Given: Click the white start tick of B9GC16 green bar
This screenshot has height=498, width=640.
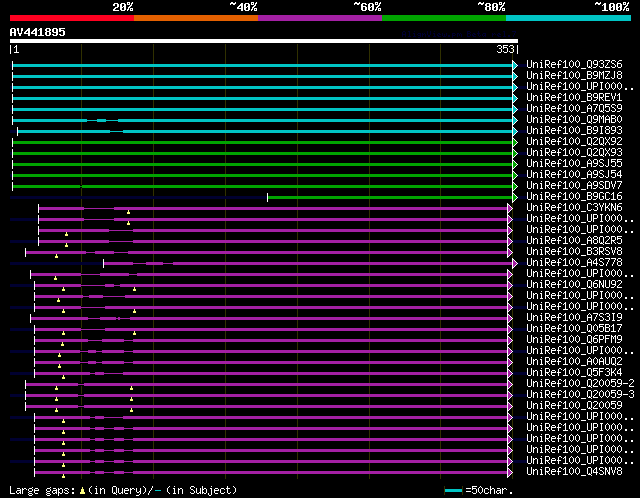Looking at the screenshot, I should [267, 198].
